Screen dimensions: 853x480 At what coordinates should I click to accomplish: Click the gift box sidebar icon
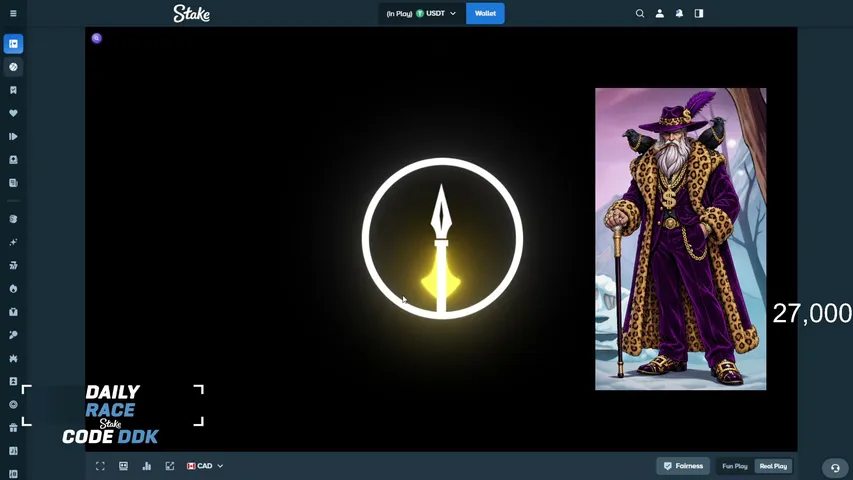coord(13,428)
